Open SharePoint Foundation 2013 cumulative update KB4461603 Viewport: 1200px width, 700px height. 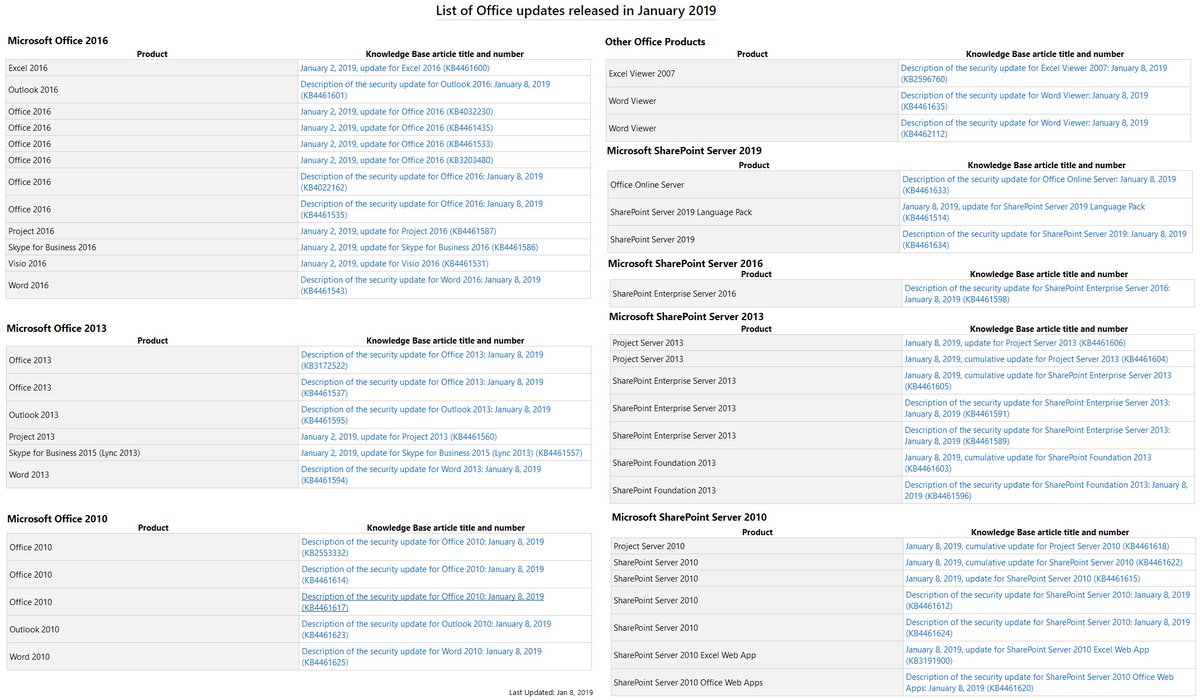(x=1029, y=462)
